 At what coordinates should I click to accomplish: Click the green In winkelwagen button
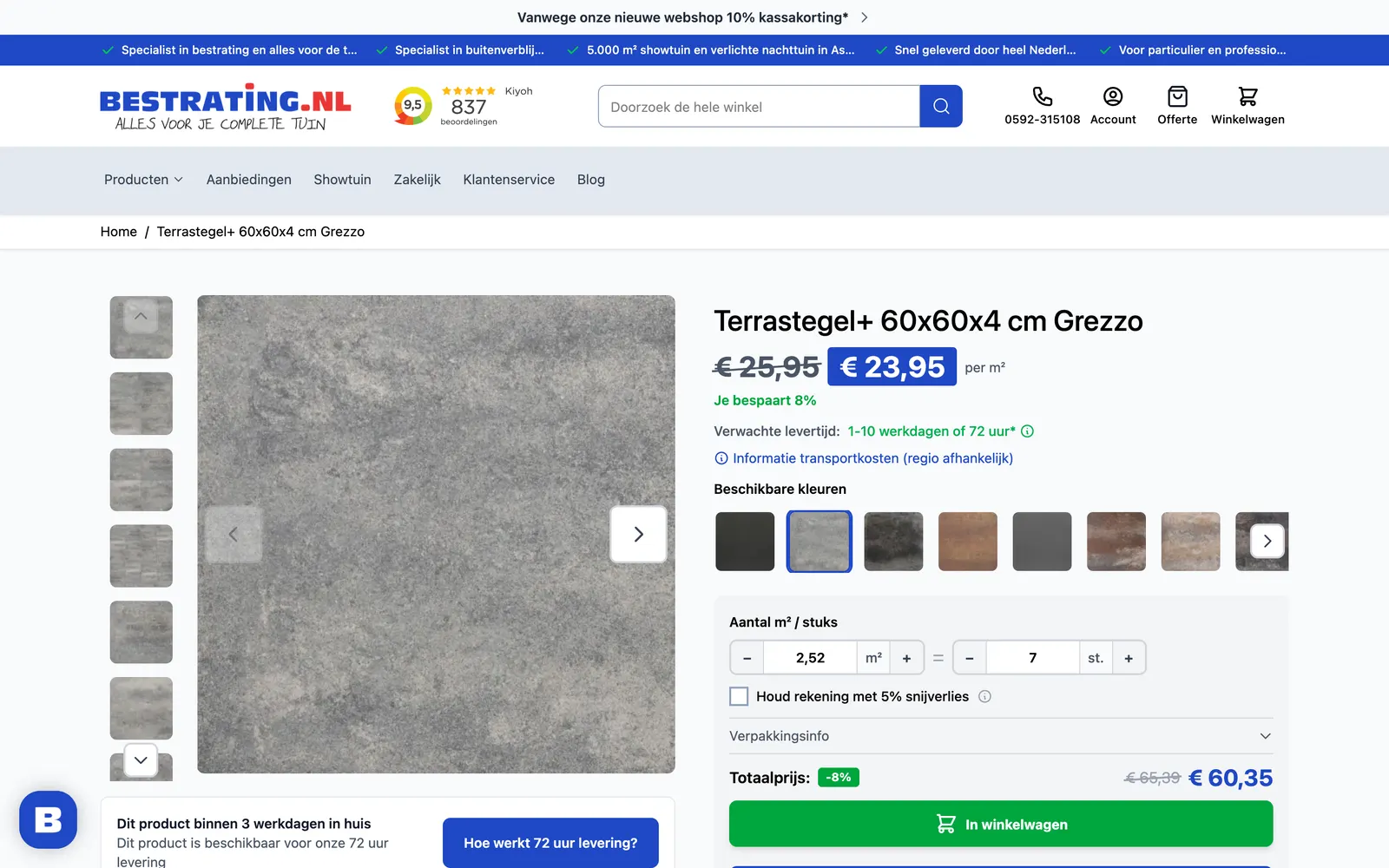tap(1001, 824)
